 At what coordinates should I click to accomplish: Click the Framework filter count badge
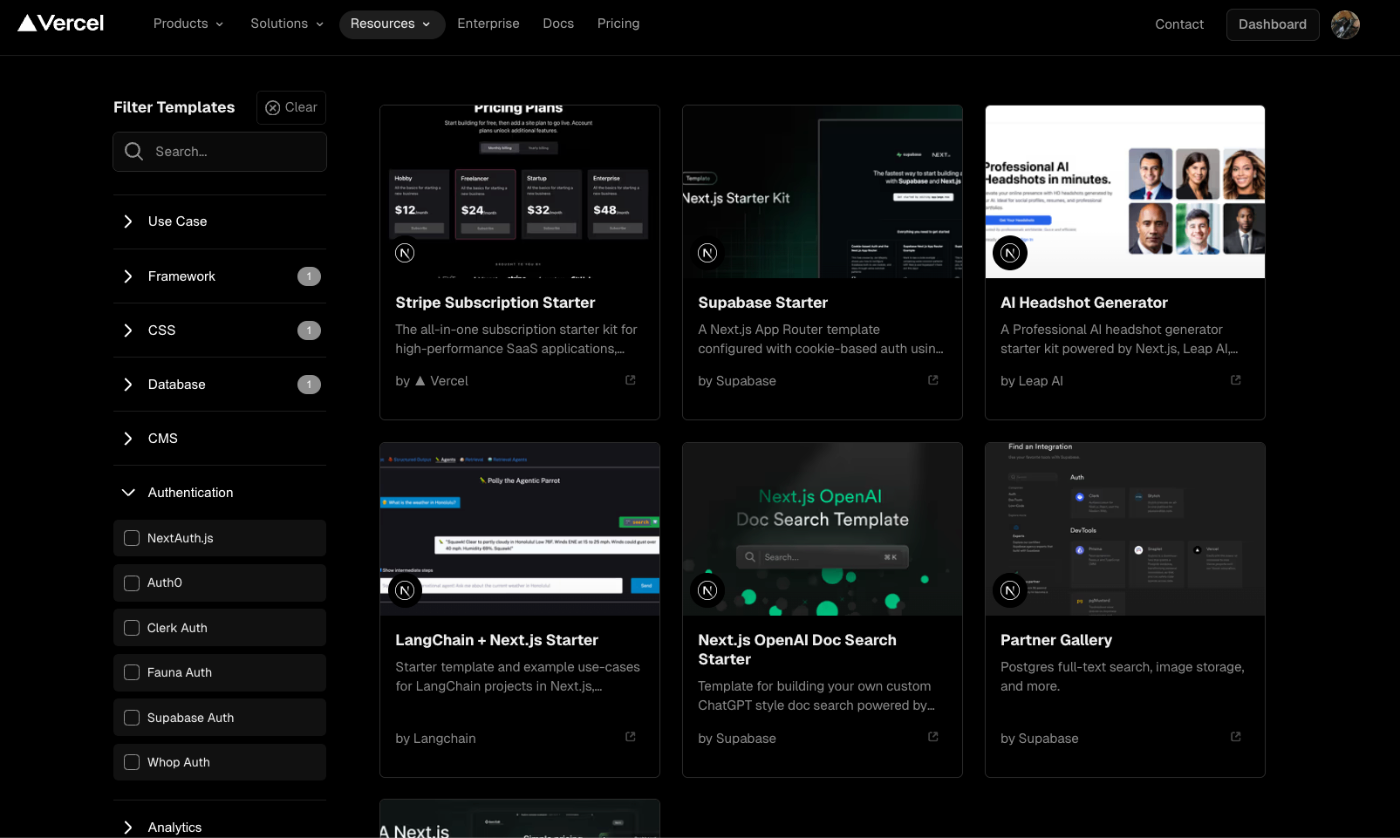pos(309,276)
